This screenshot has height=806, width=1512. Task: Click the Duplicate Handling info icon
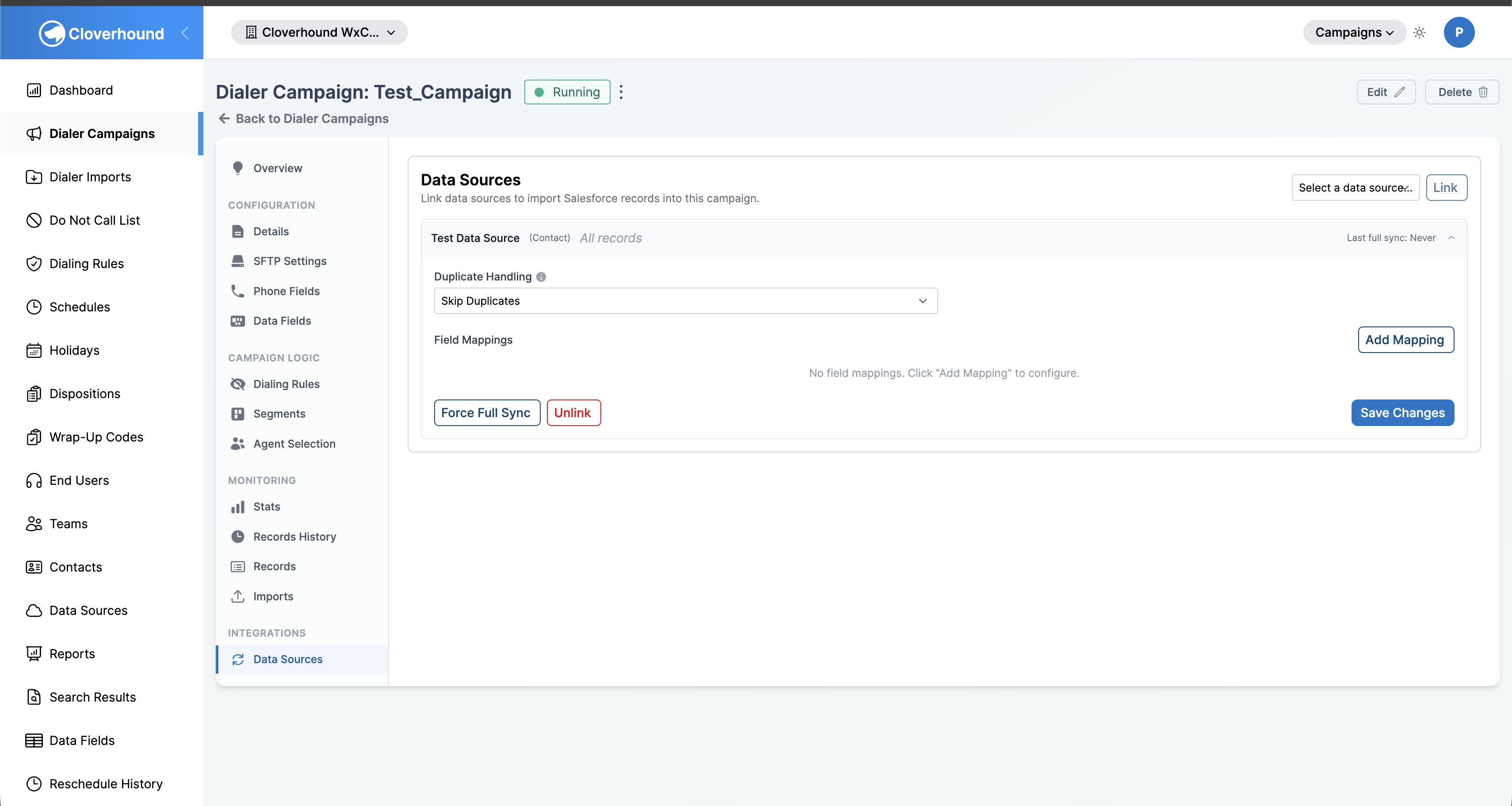point(541,276)
